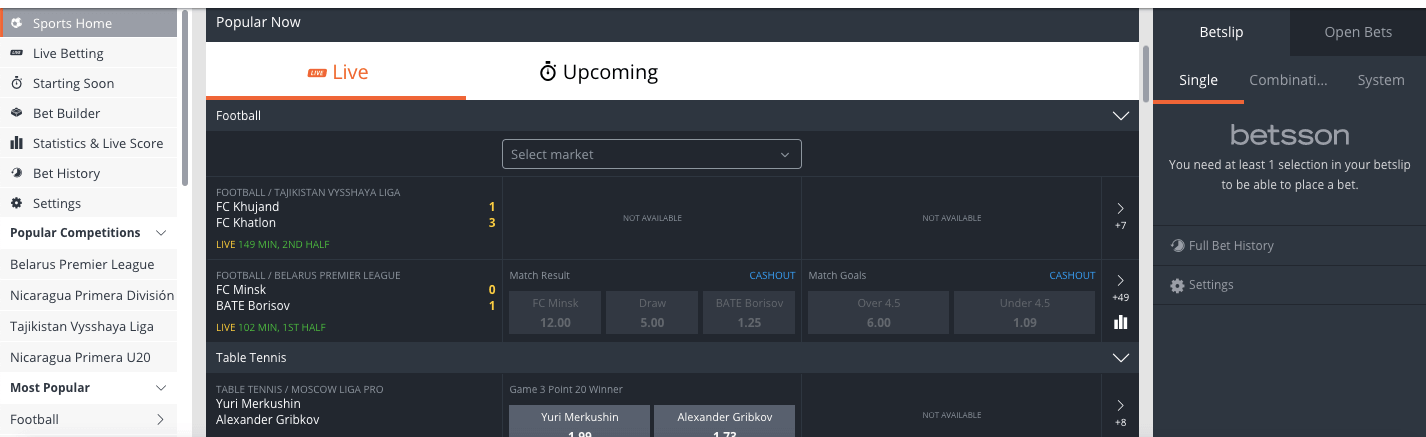Screen dimensions: 1426x437
Task: Pick Yuri Merkushin Game 3 Point 20 odds
Action: 580,421
